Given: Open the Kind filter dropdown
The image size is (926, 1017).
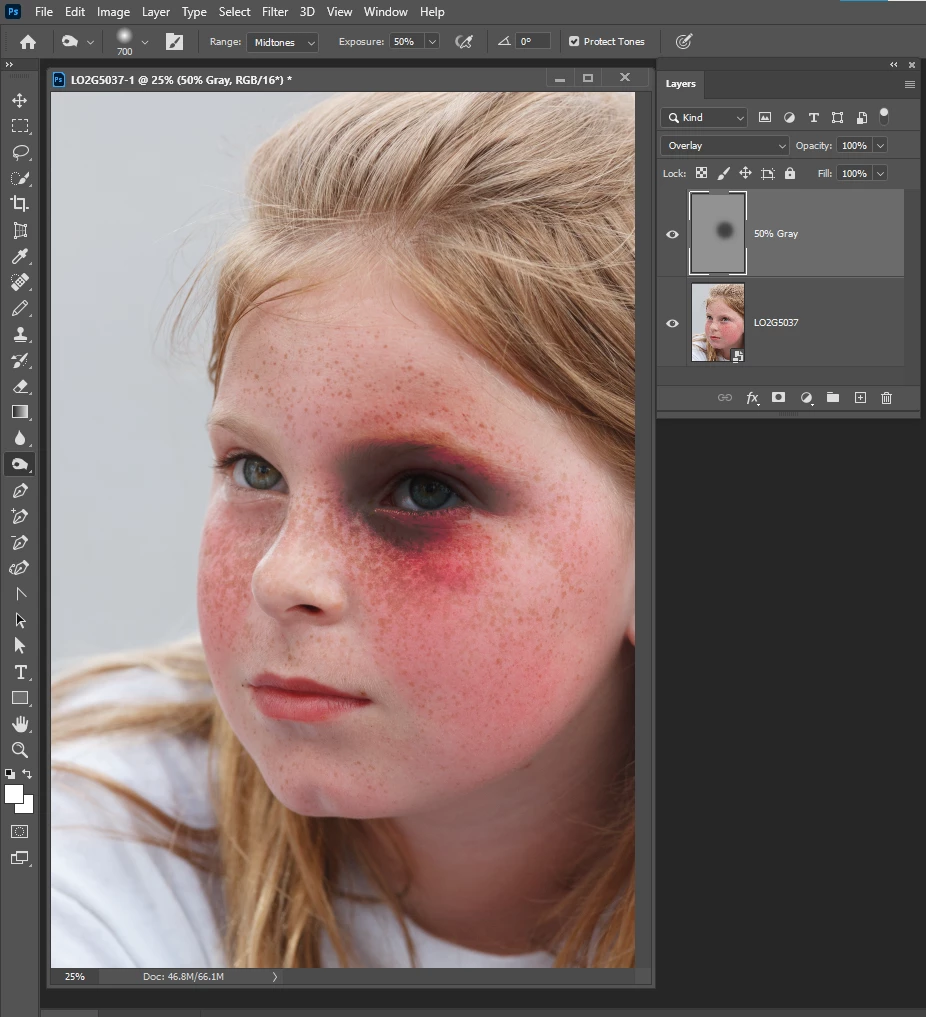Looking at the screenshot, I should (705, 117).
